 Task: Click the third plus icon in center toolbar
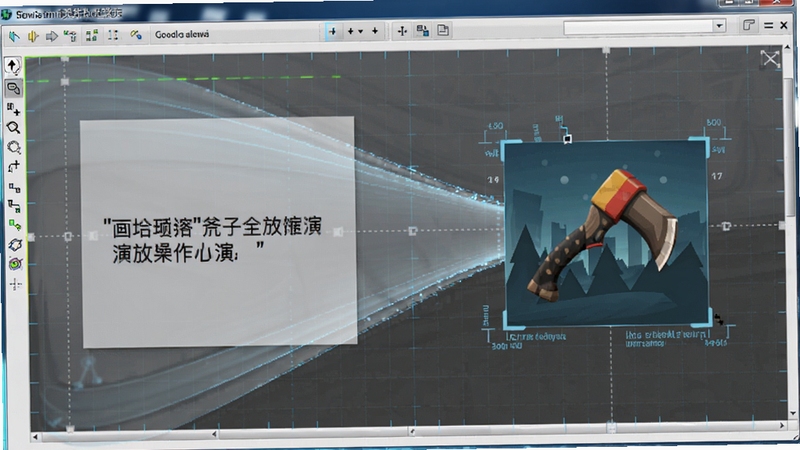point(375,31)
